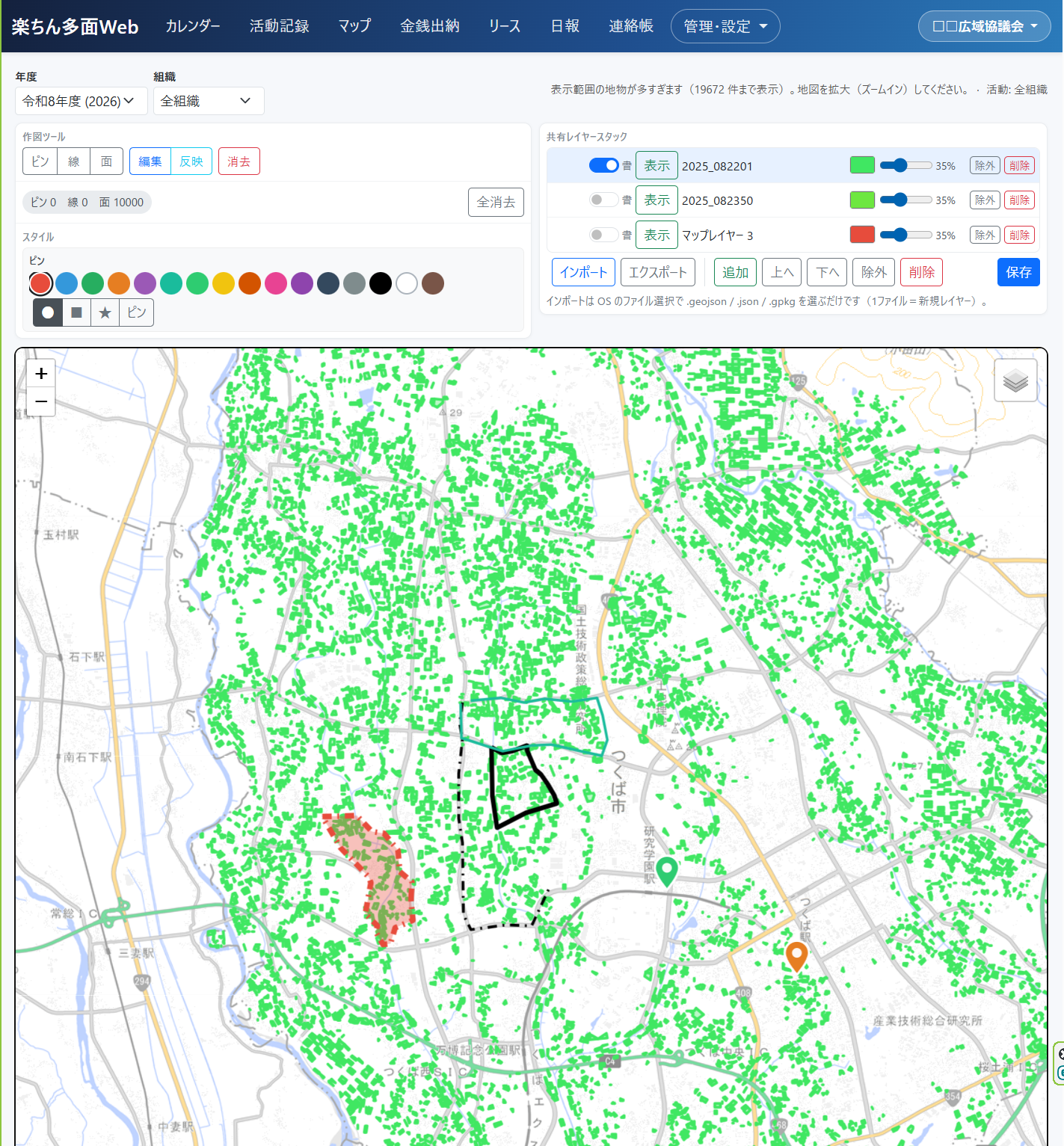Open red color swatch of マップレイヤー 3
The width and height of the screenshot is (1064, 1146).
[x=862, y=235]
